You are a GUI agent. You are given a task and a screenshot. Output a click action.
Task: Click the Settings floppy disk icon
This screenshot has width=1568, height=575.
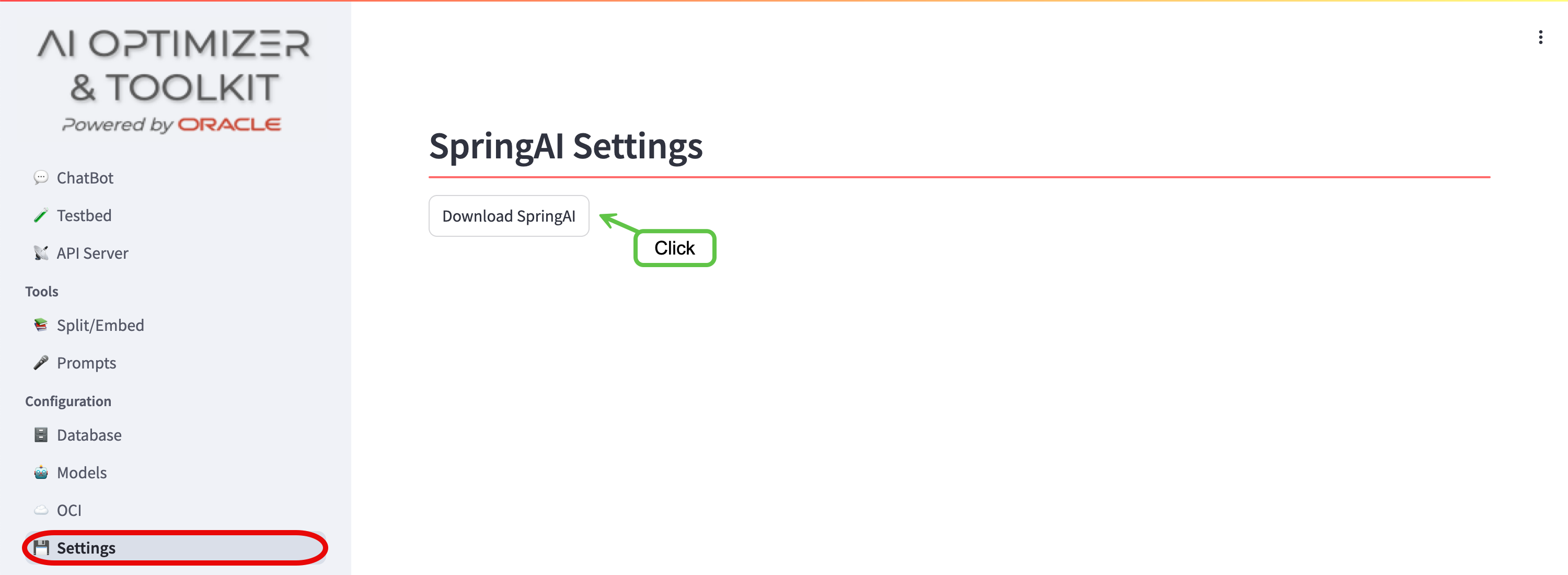[x=41, y=548]
